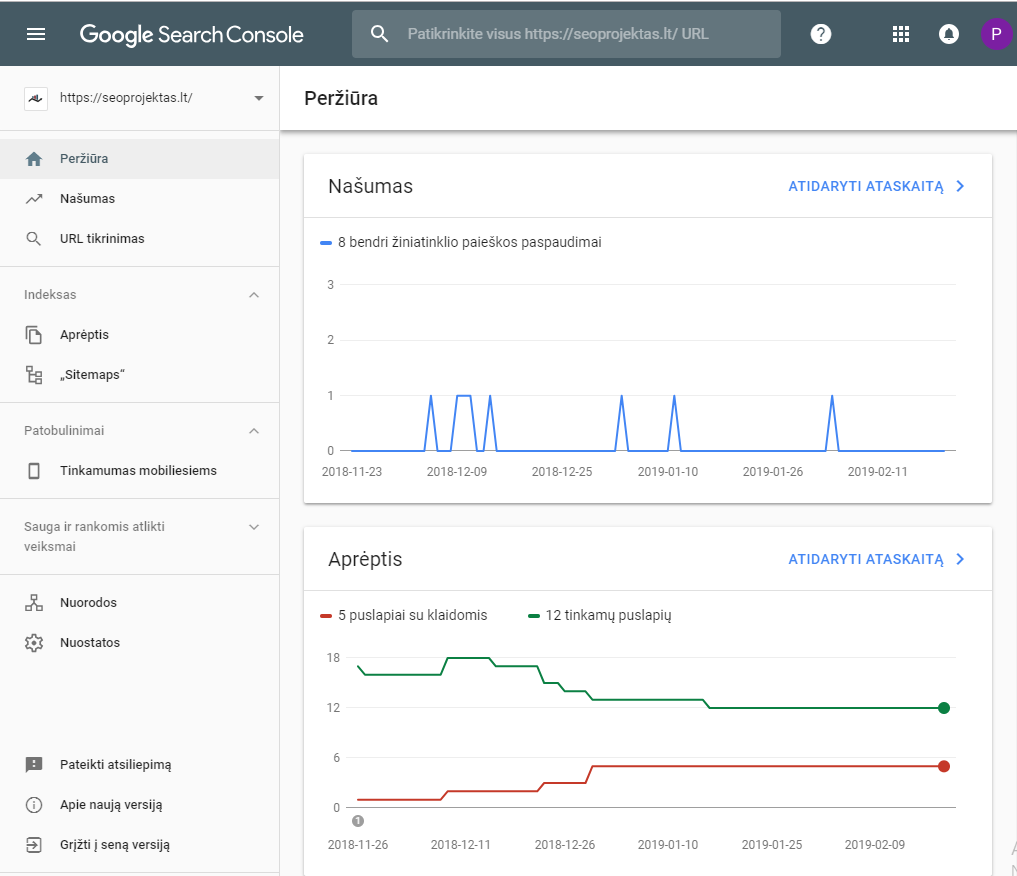Click the feedback icon beside Pateikti atsiliepimą
1017x876 pixels.
point(34,764)
